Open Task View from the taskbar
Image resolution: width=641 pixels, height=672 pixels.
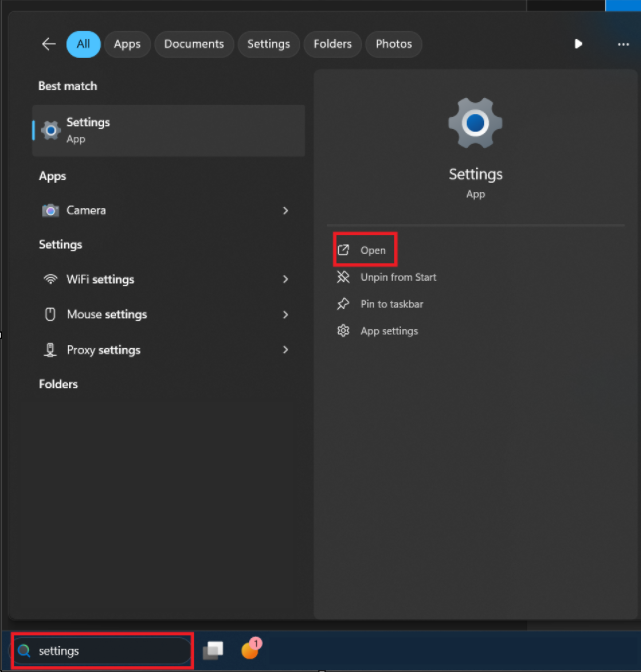coord(213,650)
